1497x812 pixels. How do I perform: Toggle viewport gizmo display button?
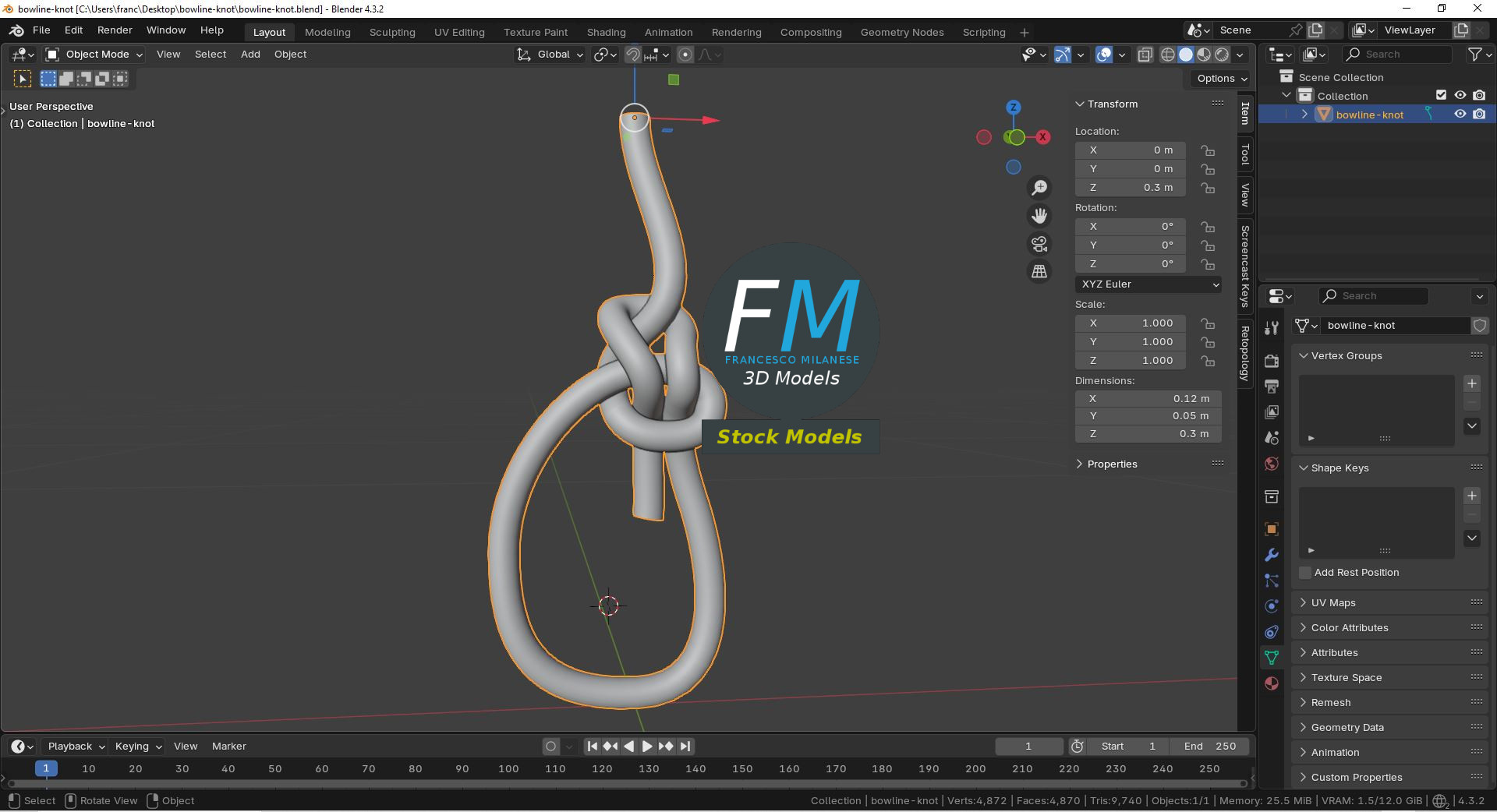[1062, 55]
